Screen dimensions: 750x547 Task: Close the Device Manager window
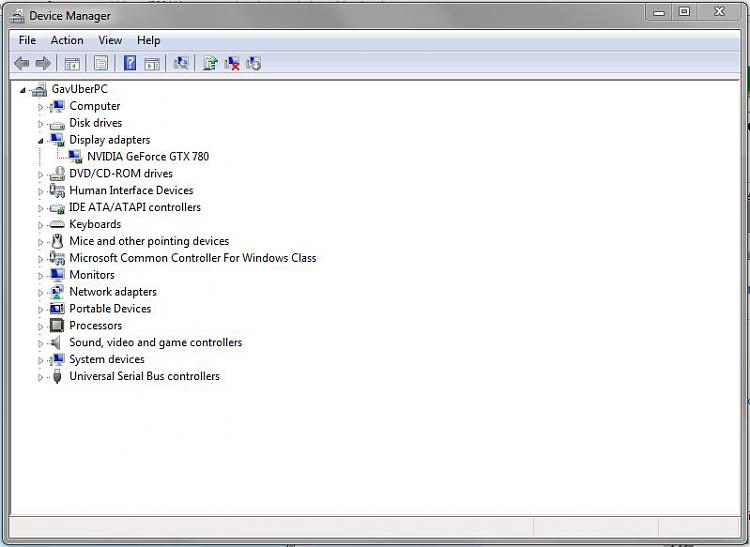pyautogui.click(x=719, y=12)
